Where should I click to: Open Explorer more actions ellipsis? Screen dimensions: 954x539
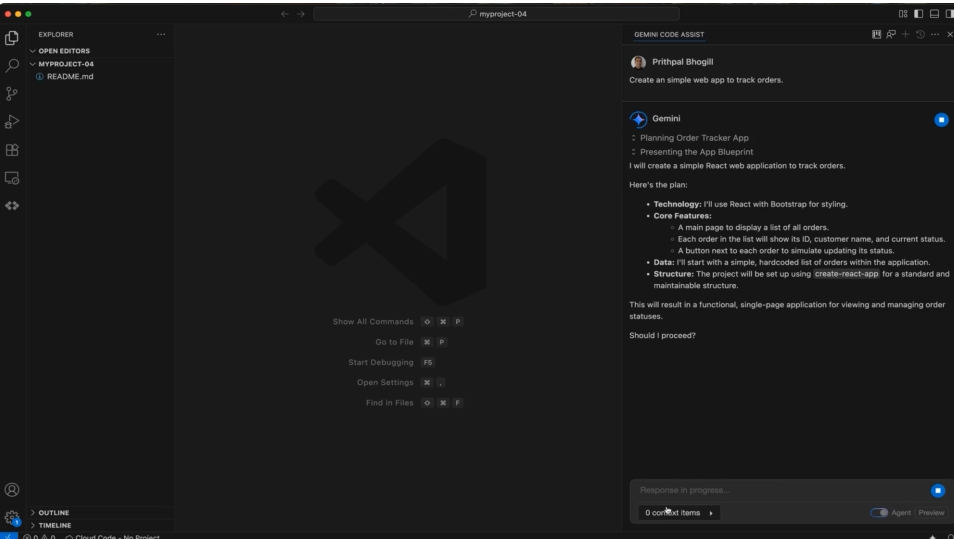161,35
